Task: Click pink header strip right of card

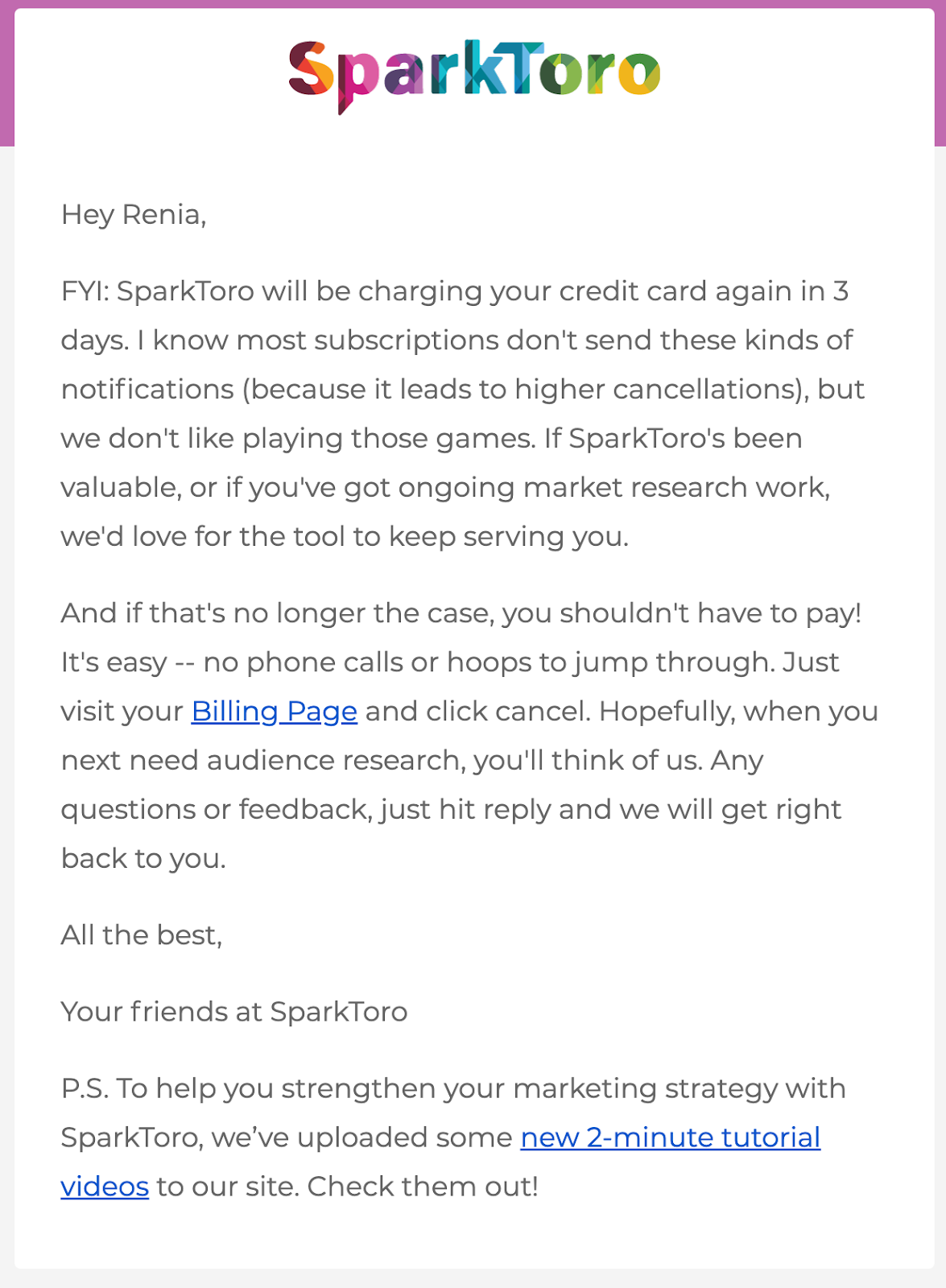Action: [940, 72]
